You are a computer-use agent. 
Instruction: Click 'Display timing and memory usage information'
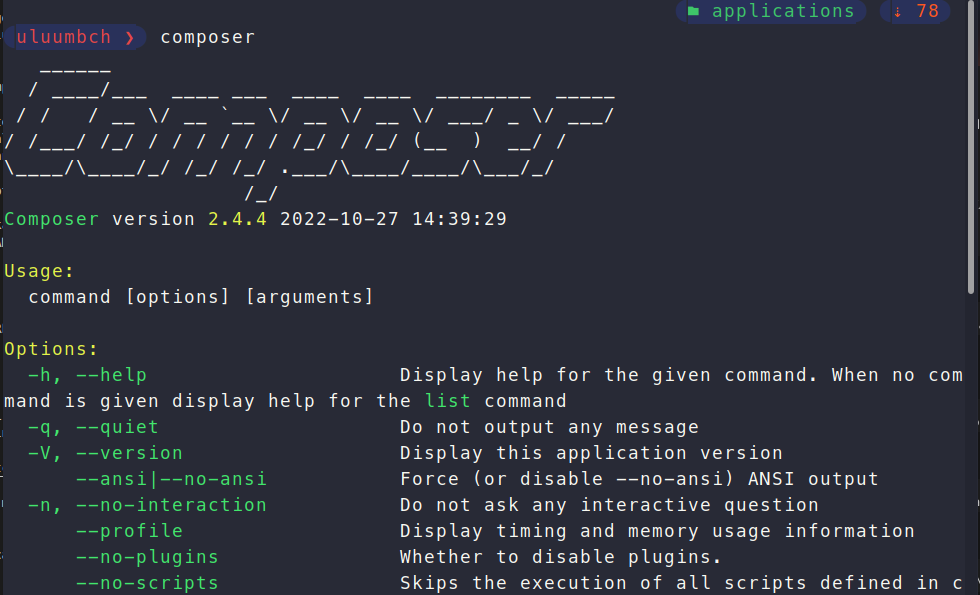(x=658, y=531)
